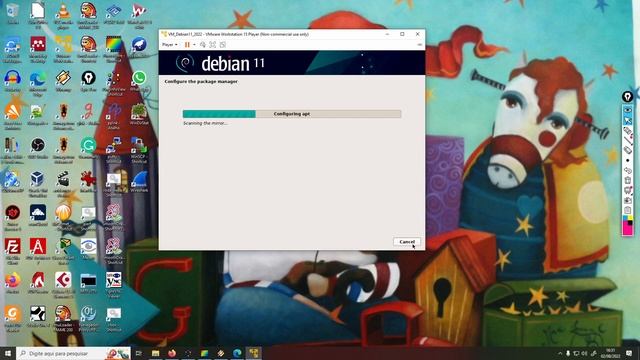Open the Windows Start menu
640x360 pixels.
[8, 353]
